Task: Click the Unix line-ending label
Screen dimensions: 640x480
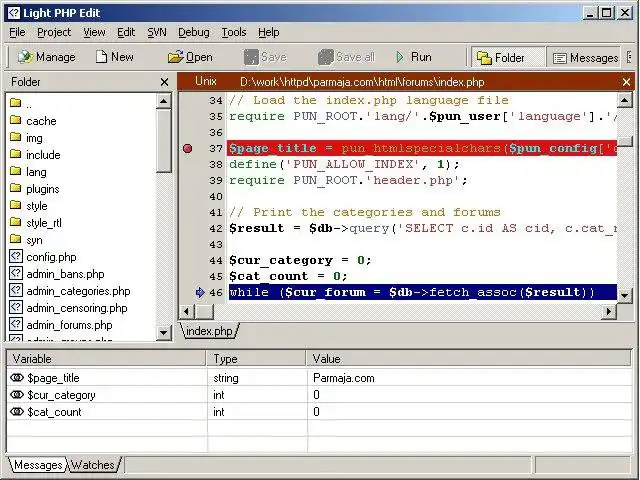Action: 206,82
